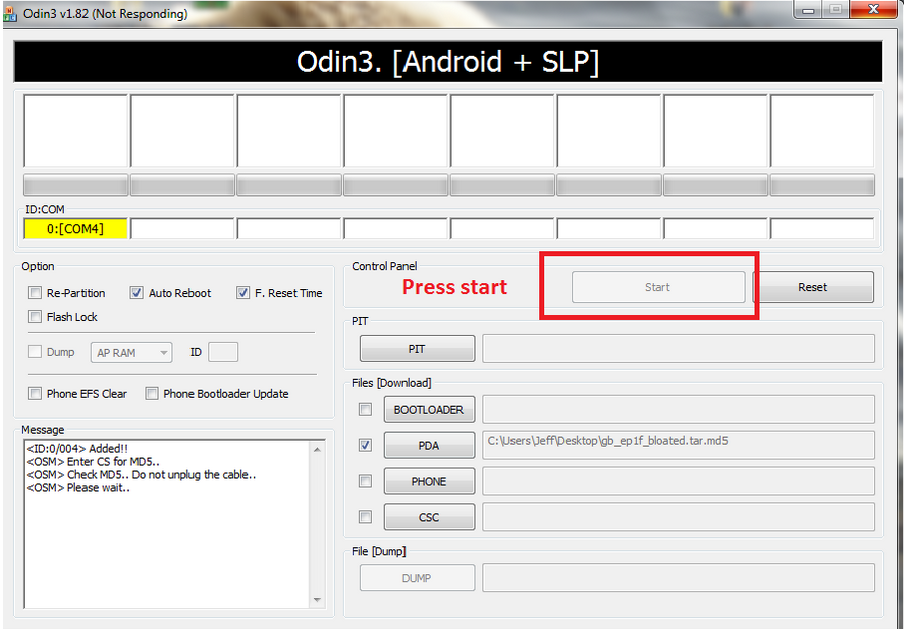The image size is (904, 629).
Task: Click the File Dump path field
Action: [679, 578]
